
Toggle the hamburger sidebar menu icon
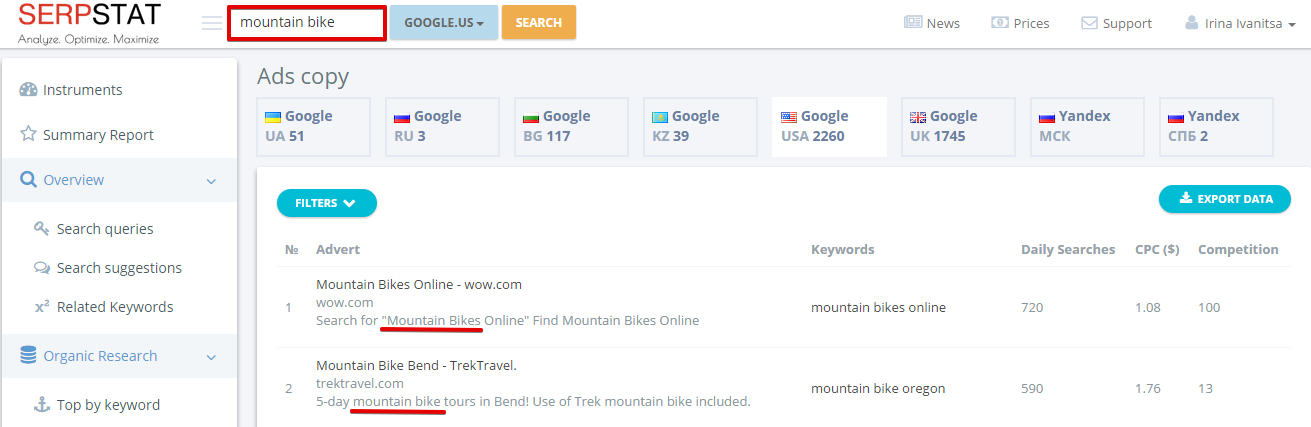tap(212, 23)
